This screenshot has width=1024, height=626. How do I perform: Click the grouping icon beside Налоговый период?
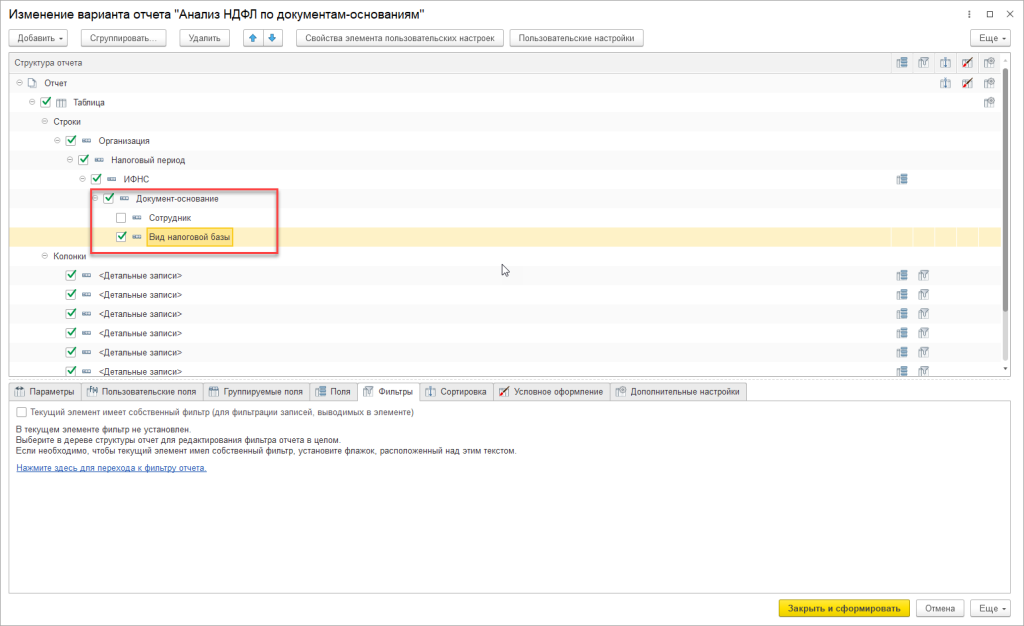coord(99,160)
